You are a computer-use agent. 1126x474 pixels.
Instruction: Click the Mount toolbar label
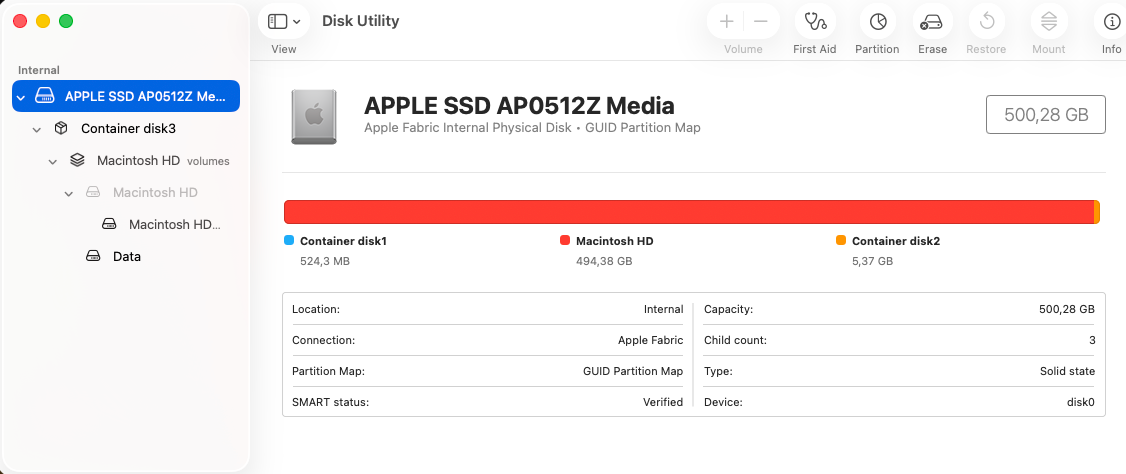pos(1048,49)
